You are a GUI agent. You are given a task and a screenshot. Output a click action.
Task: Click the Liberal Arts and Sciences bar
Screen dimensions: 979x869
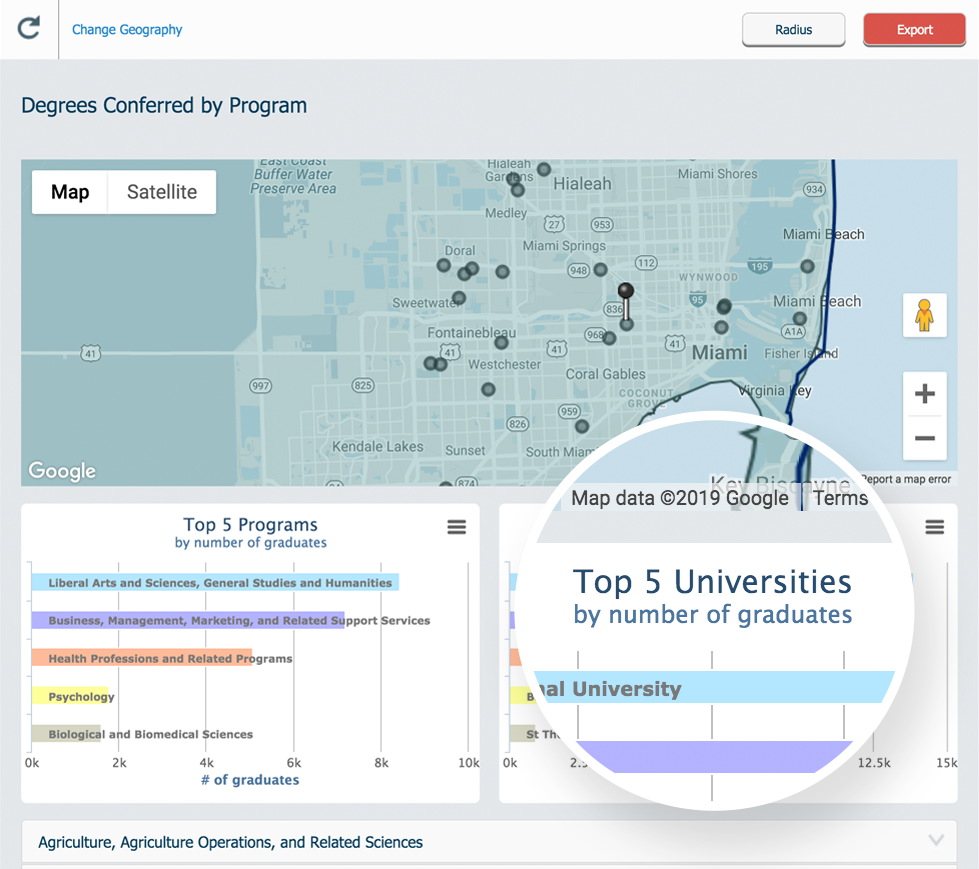[215, 582]
